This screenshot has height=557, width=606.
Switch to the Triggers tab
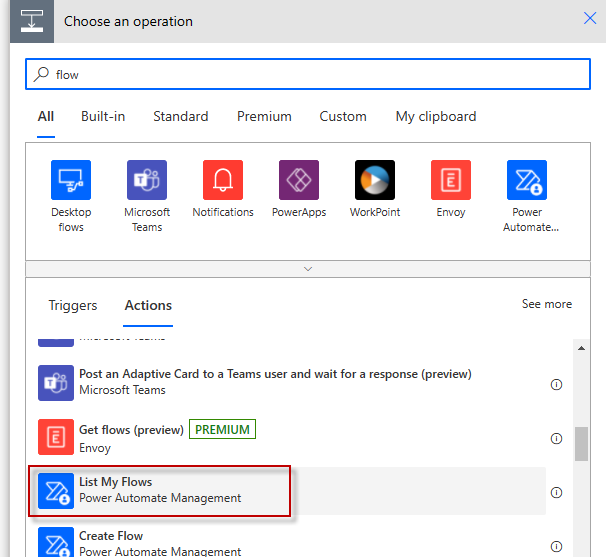(73, 305)
